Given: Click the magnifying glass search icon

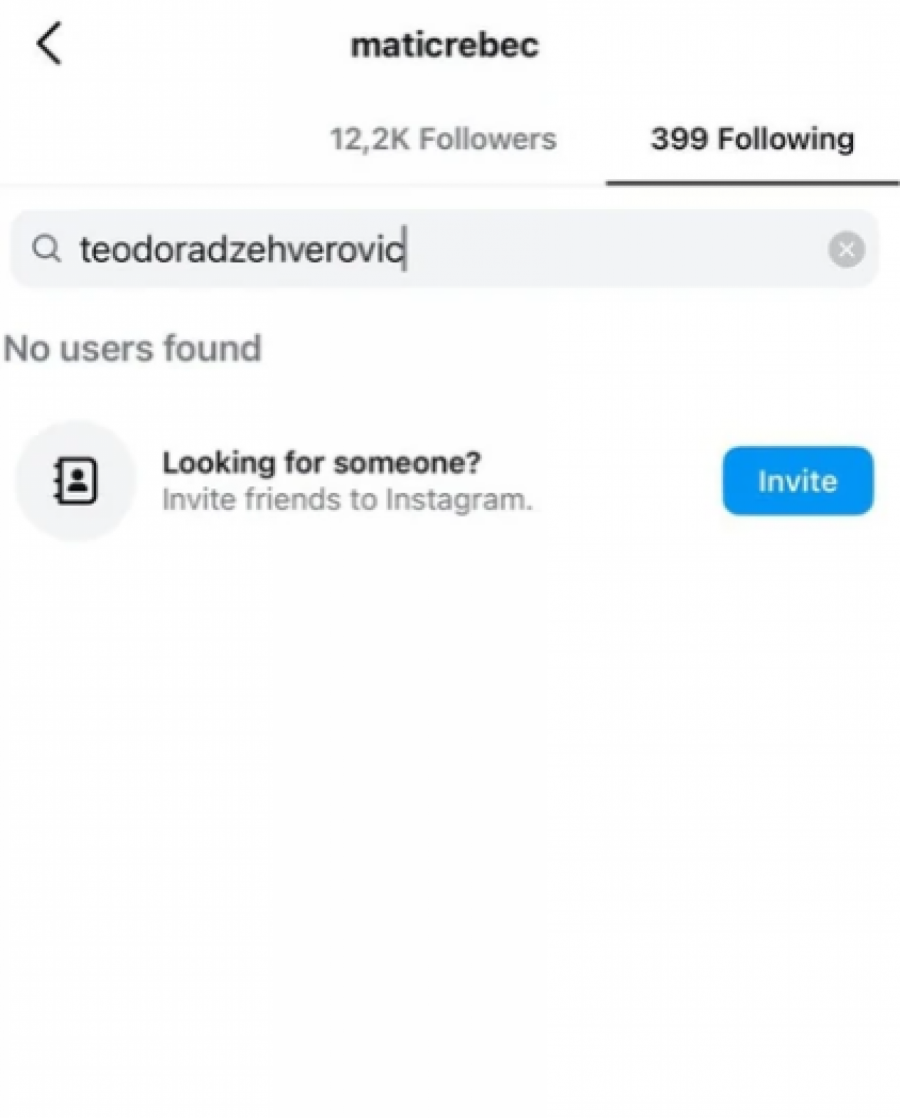Looking at the screenshot, I should [x=46, y=249].
